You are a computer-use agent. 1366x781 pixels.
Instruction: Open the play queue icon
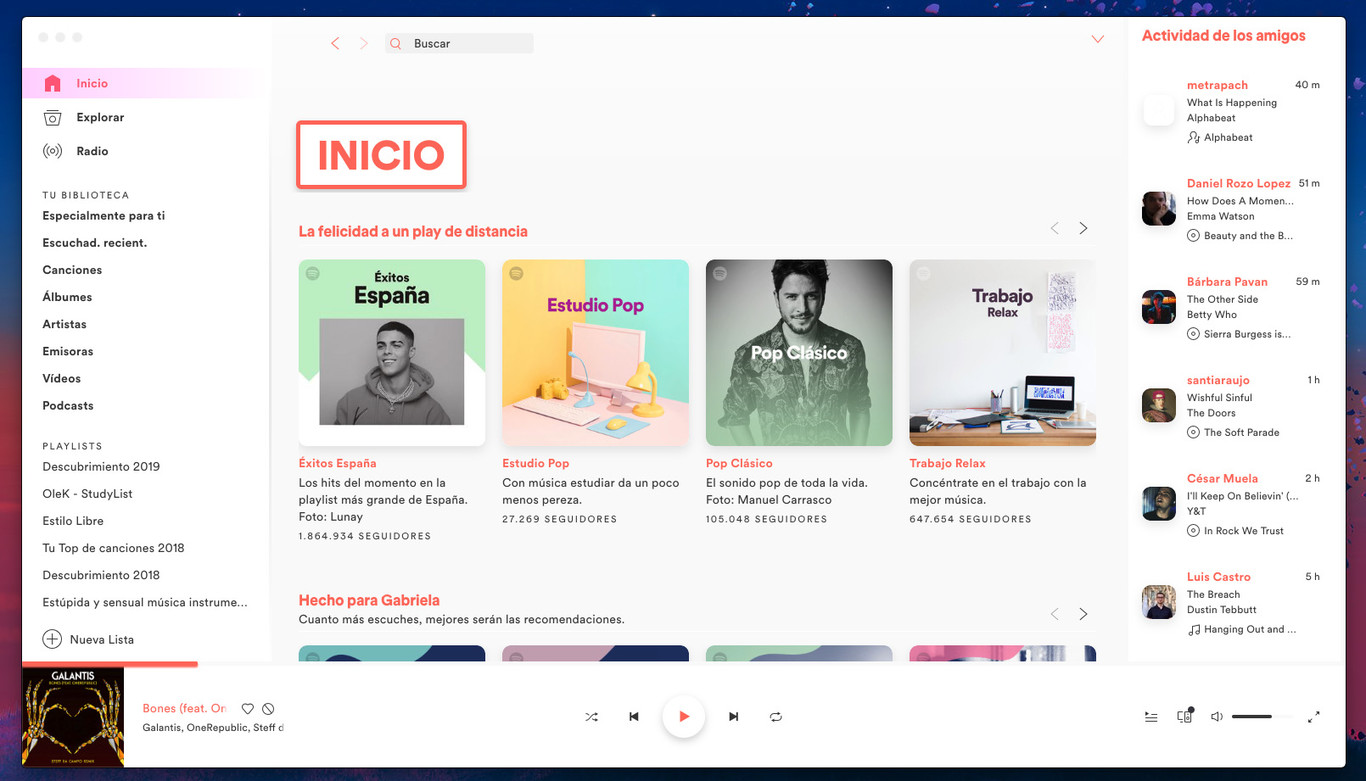click(1151, 717)
